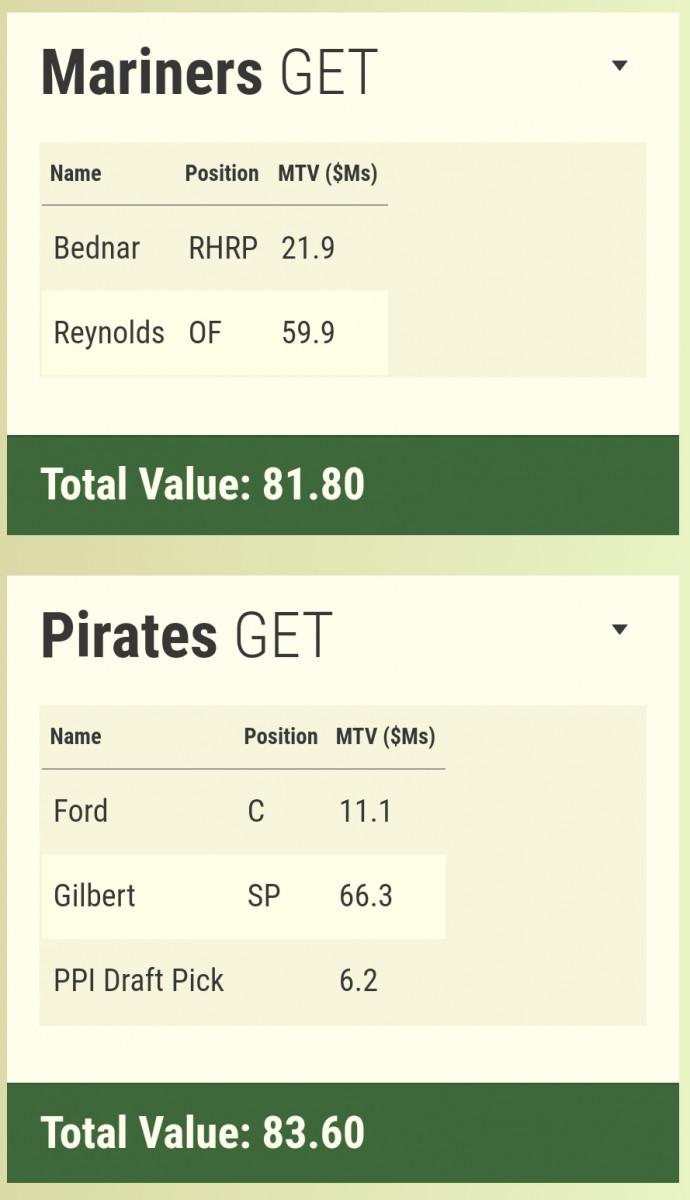The width and height of the screenshot is (690, 1200).
Task: Click the Mariners Total Value 81.80 bar
Action: 344,485
